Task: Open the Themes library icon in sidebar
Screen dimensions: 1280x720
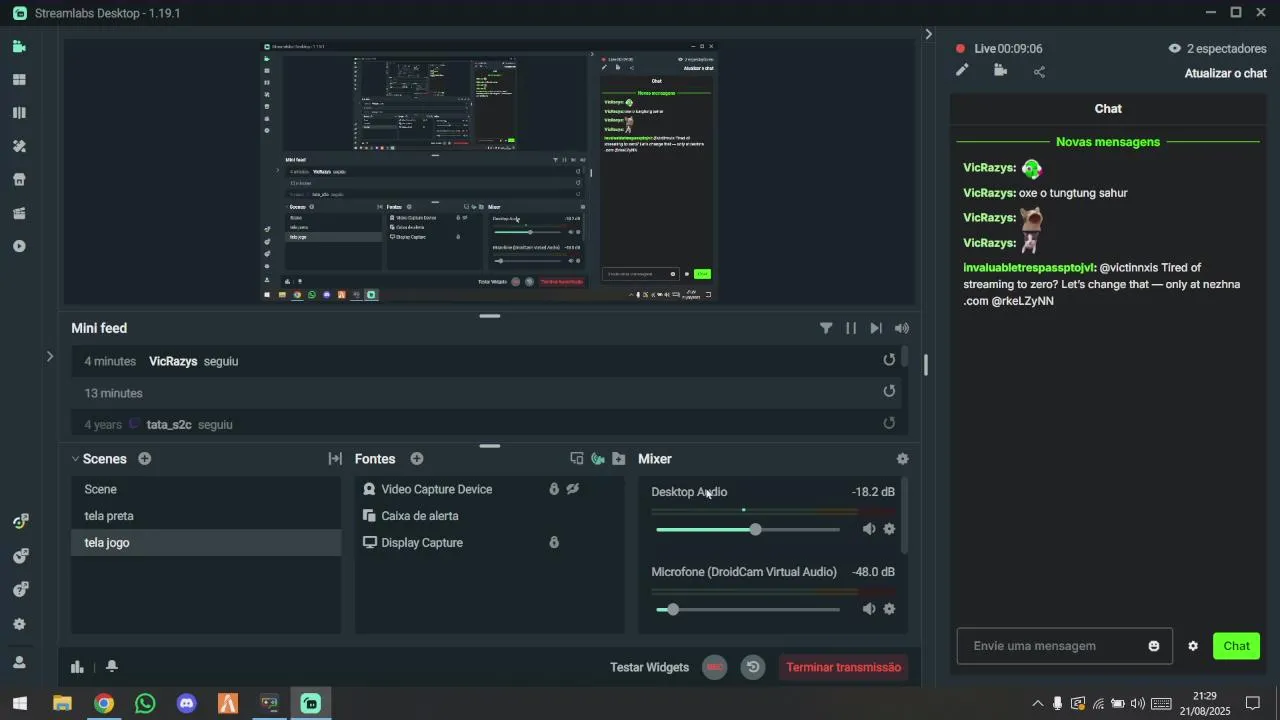Action: [19, 113]
